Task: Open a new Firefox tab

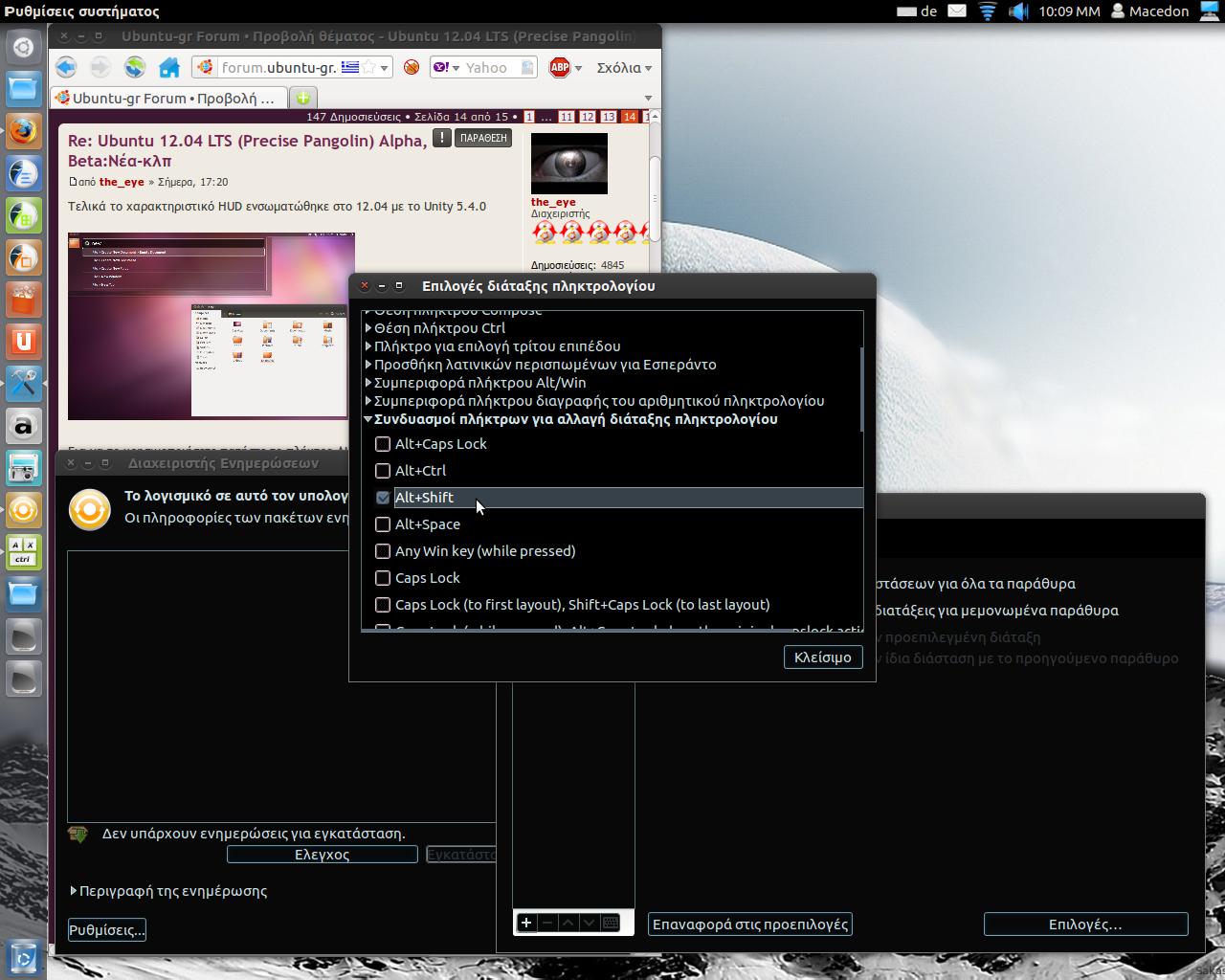Action: point(301,98)
